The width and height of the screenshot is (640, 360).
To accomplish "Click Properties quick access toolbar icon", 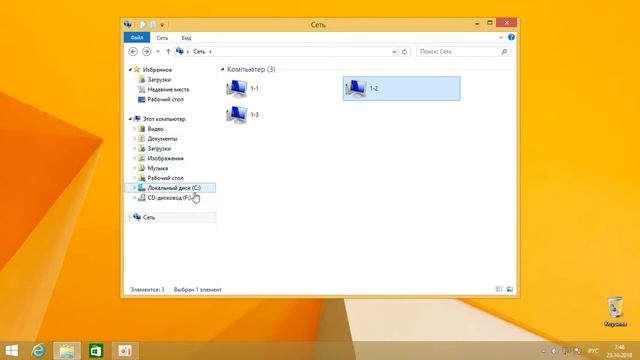I will 142,25.
